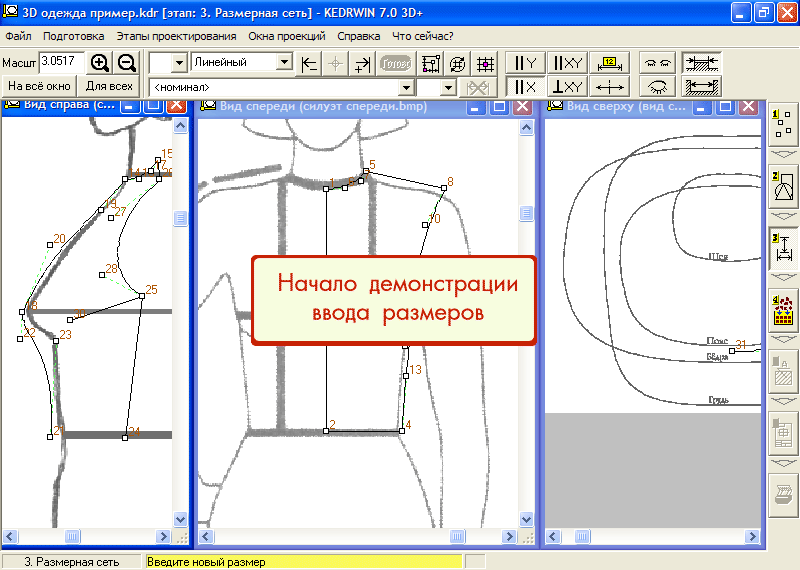Open stage 2 silhouette icon in right sidebar
This screenshot has width=800, height=570.
point(782,186)
